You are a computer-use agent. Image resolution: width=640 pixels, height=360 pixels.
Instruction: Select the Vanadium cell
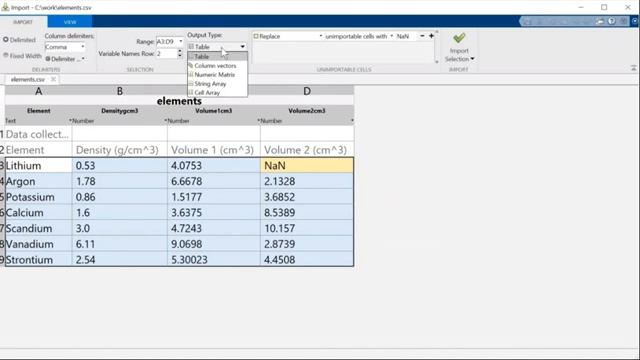click(38, 244)
